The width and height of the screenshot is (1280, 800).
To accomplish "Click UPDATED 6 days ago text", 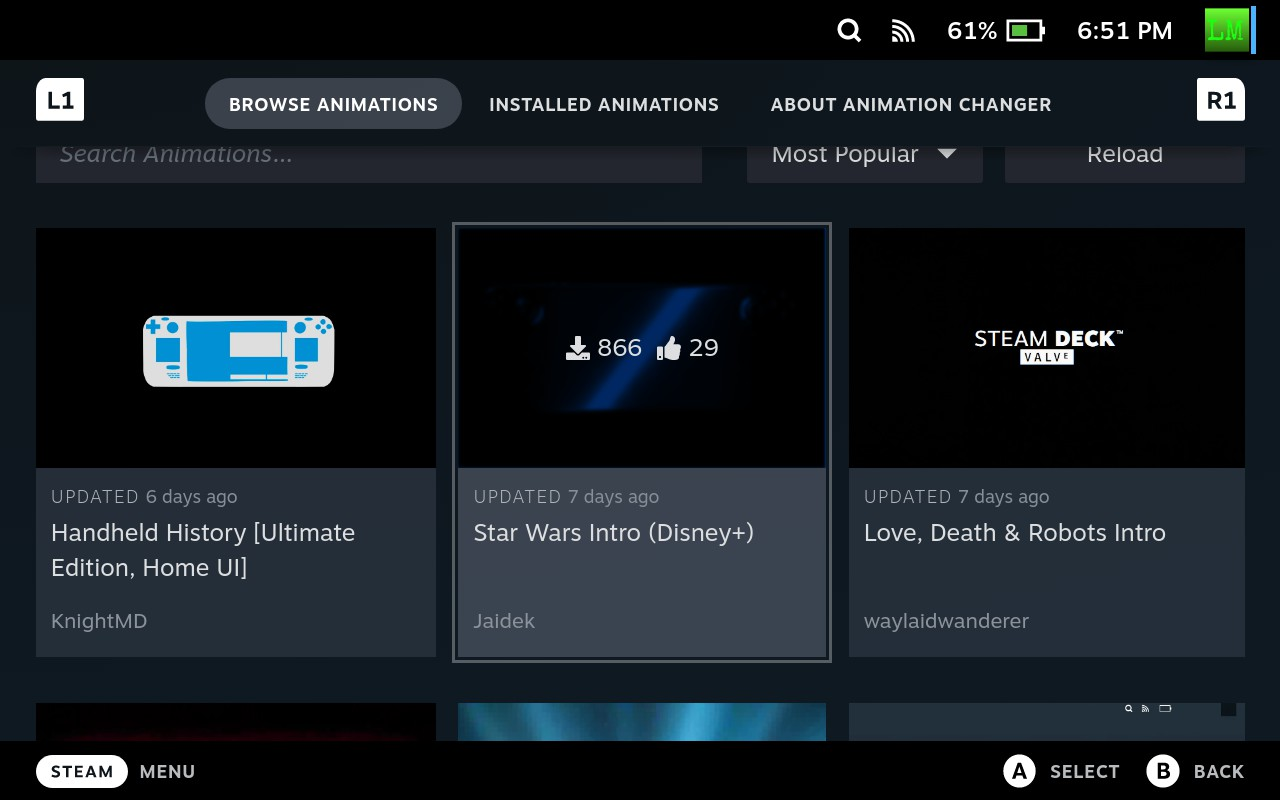I will click(144, 497).
